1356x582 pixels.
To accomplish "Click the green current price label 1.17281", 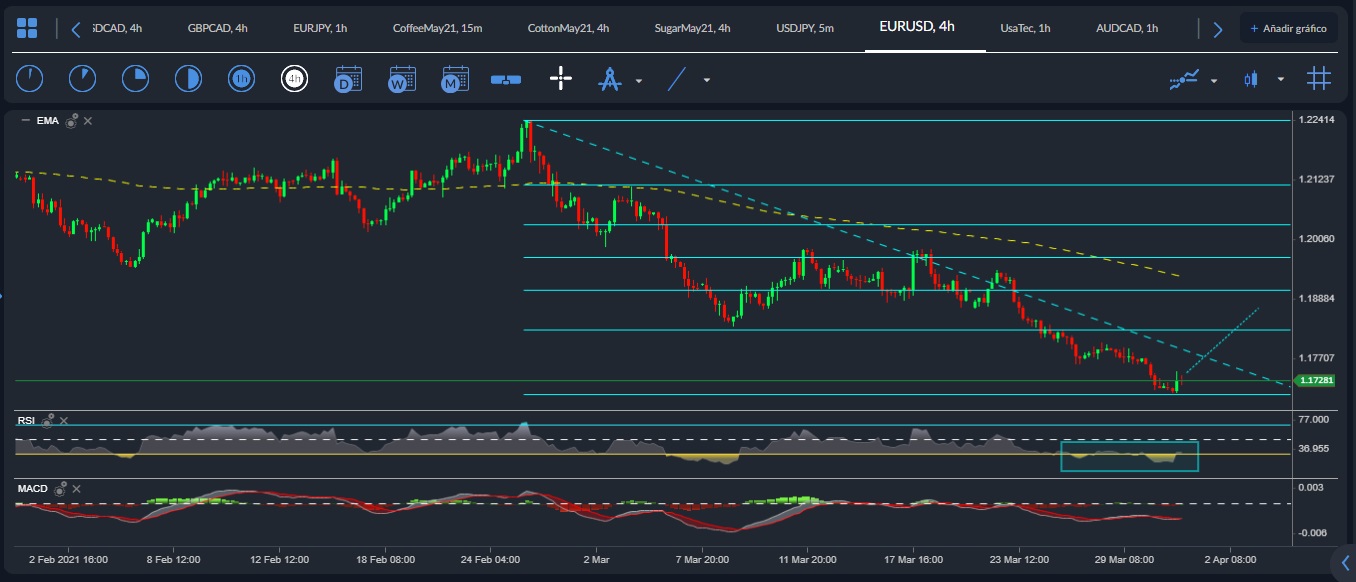I will tap(1315, 380).
